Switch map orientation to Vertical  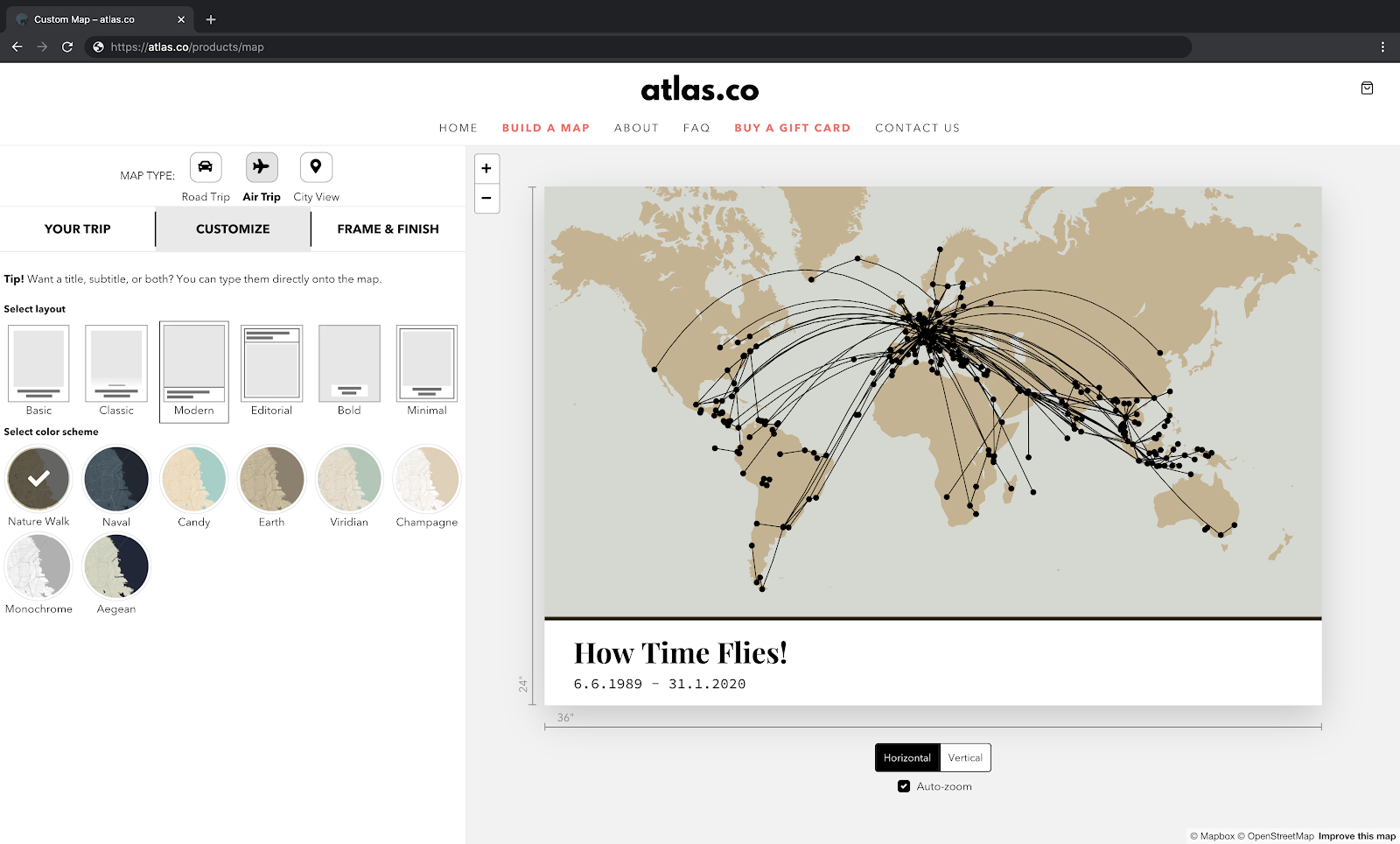[x=965, y=757]
